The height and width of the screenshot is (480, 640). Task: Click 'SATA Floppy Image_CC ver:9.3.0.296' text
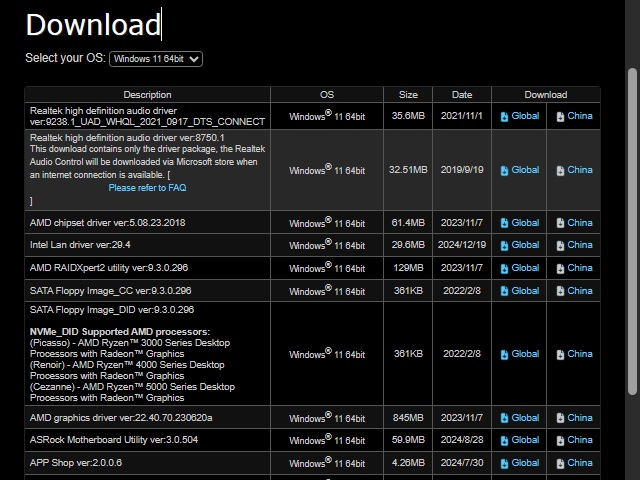(110, 291)
